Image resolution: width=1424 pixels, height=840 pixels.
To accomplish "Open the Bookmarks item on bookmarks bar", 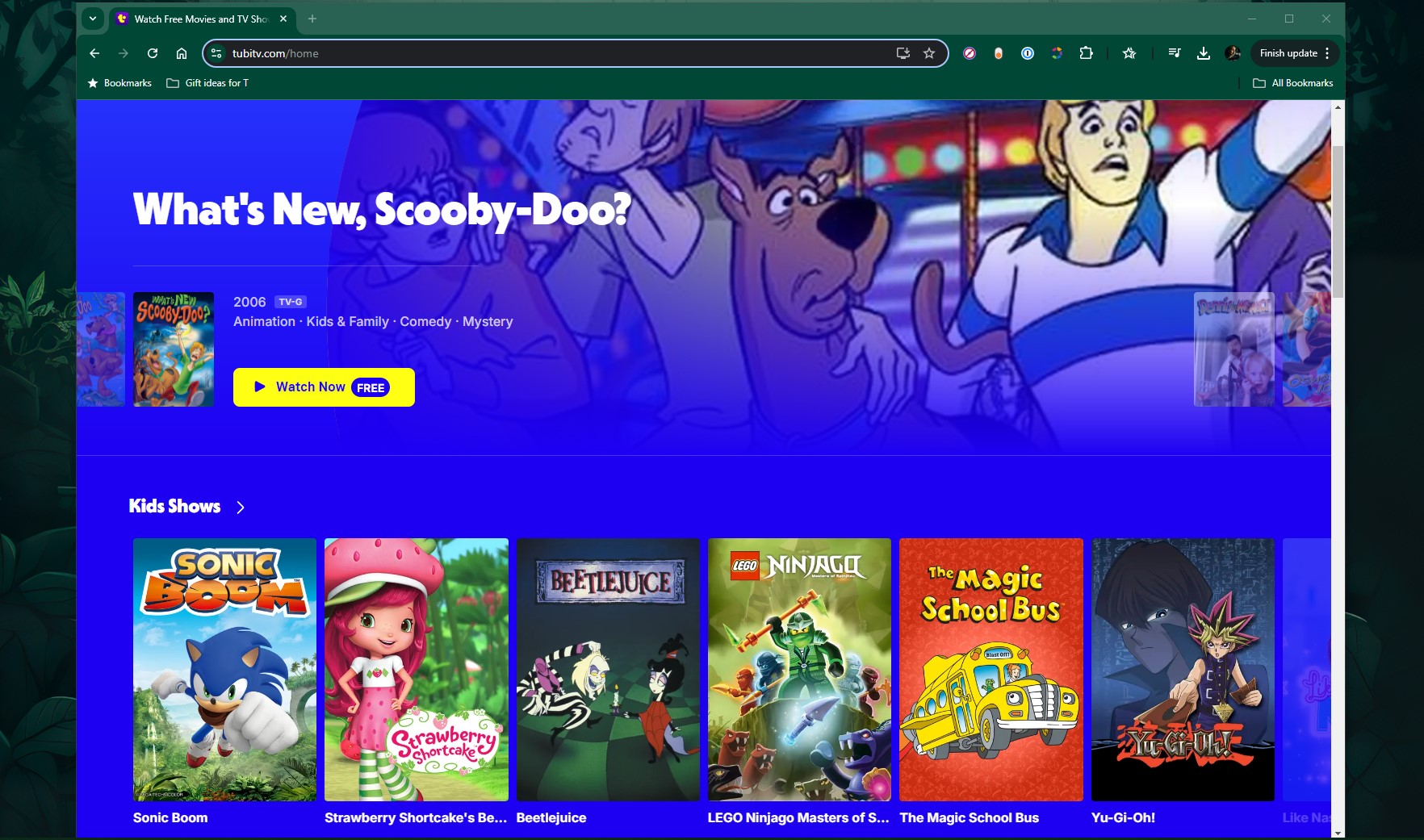I will click(119, 83).
